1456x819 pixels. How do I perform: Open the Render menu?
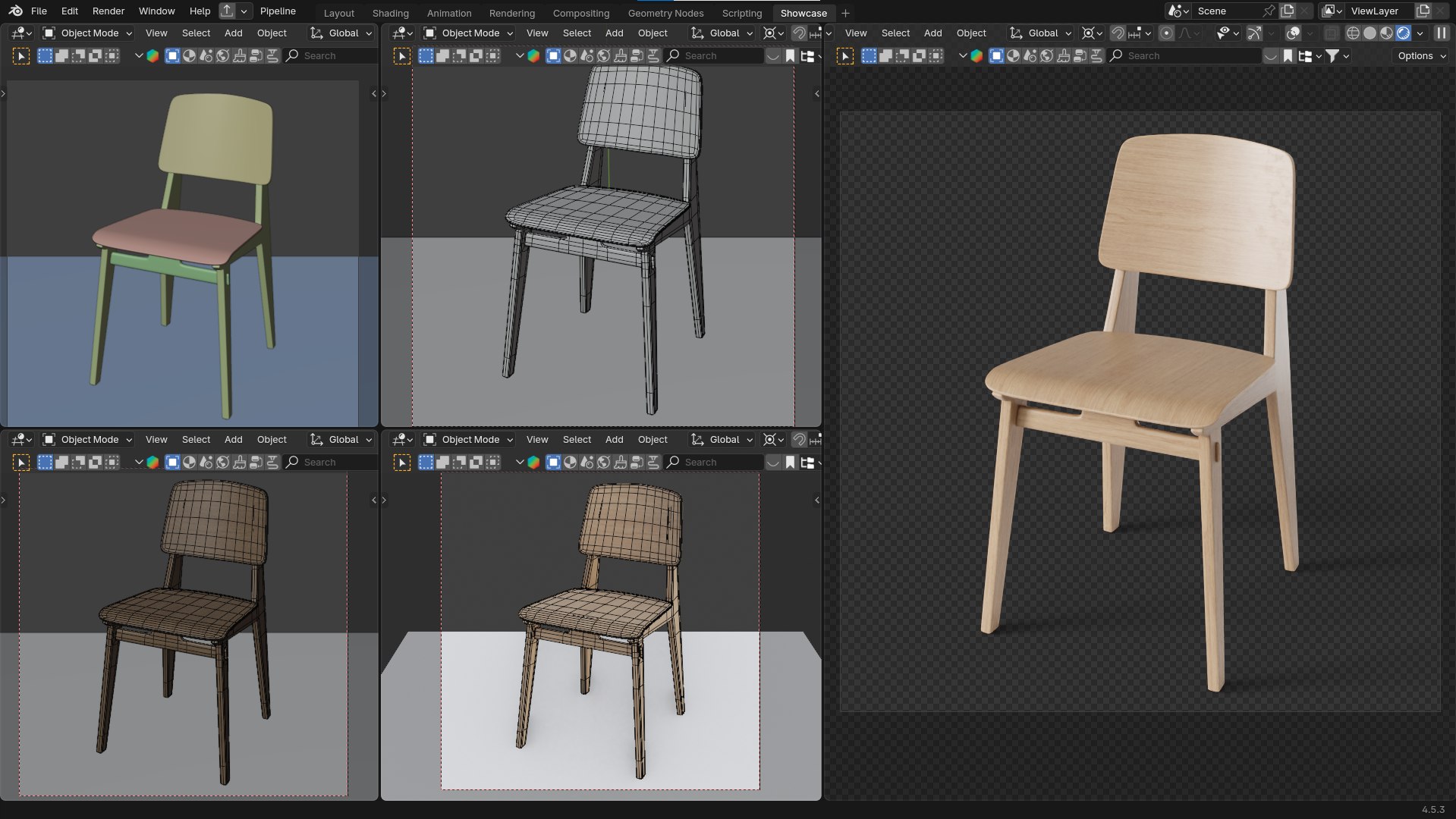pyautogui.click(x=108, y=11)
